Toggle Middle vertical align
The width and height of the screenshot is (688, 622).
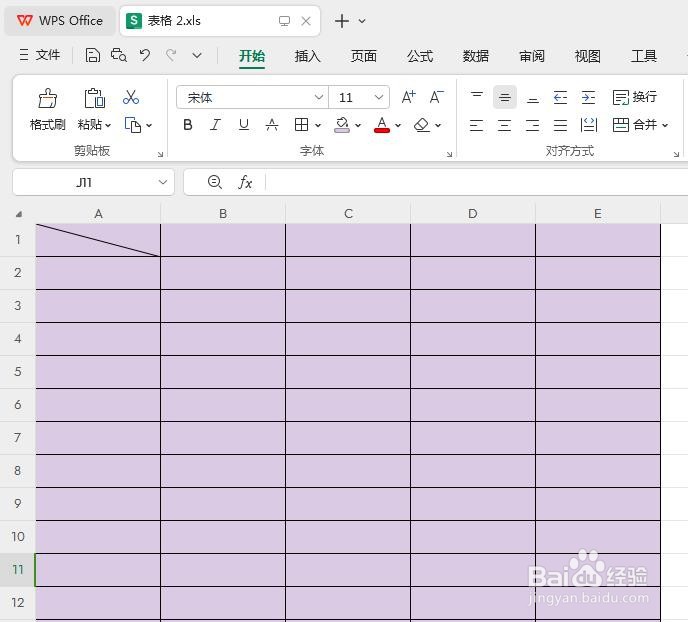pos(505,97)
